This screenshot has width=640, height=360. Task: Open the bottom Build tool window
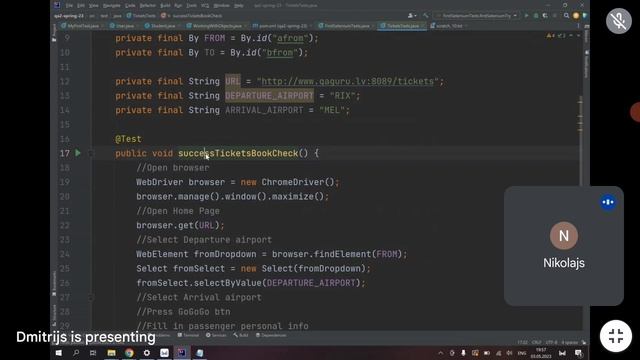[241, 335]
